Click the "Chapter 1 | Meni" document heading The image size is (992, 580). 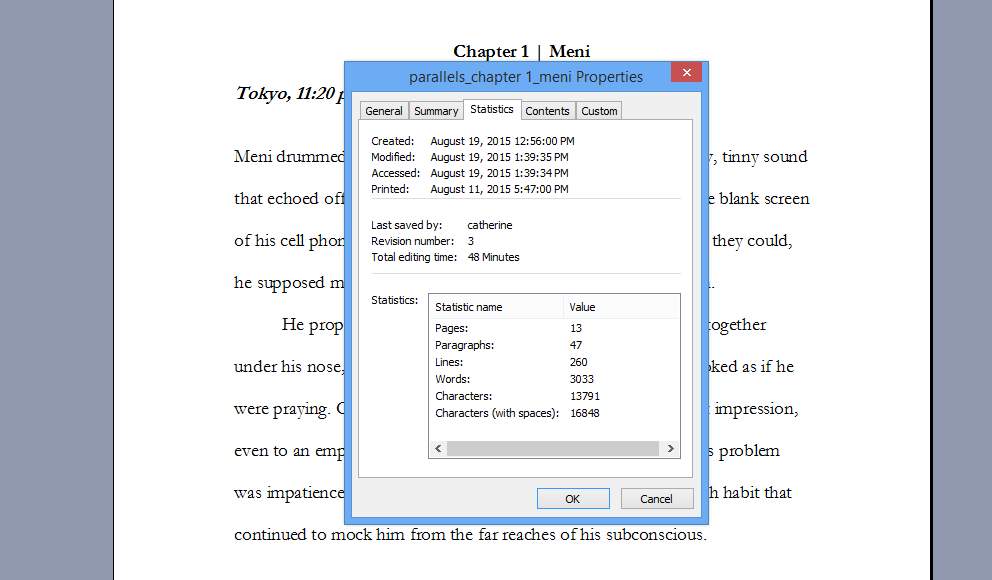click(x=521, y=51)
